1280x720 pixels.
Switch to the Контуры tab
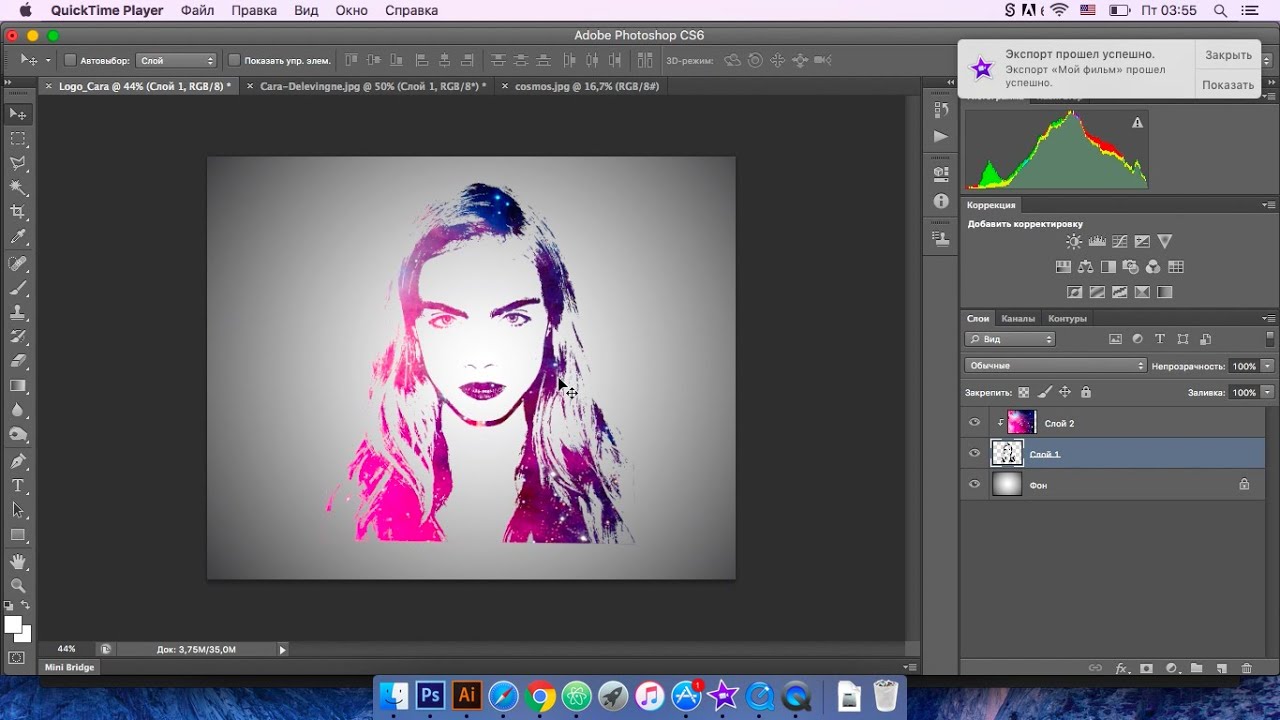1067,318
